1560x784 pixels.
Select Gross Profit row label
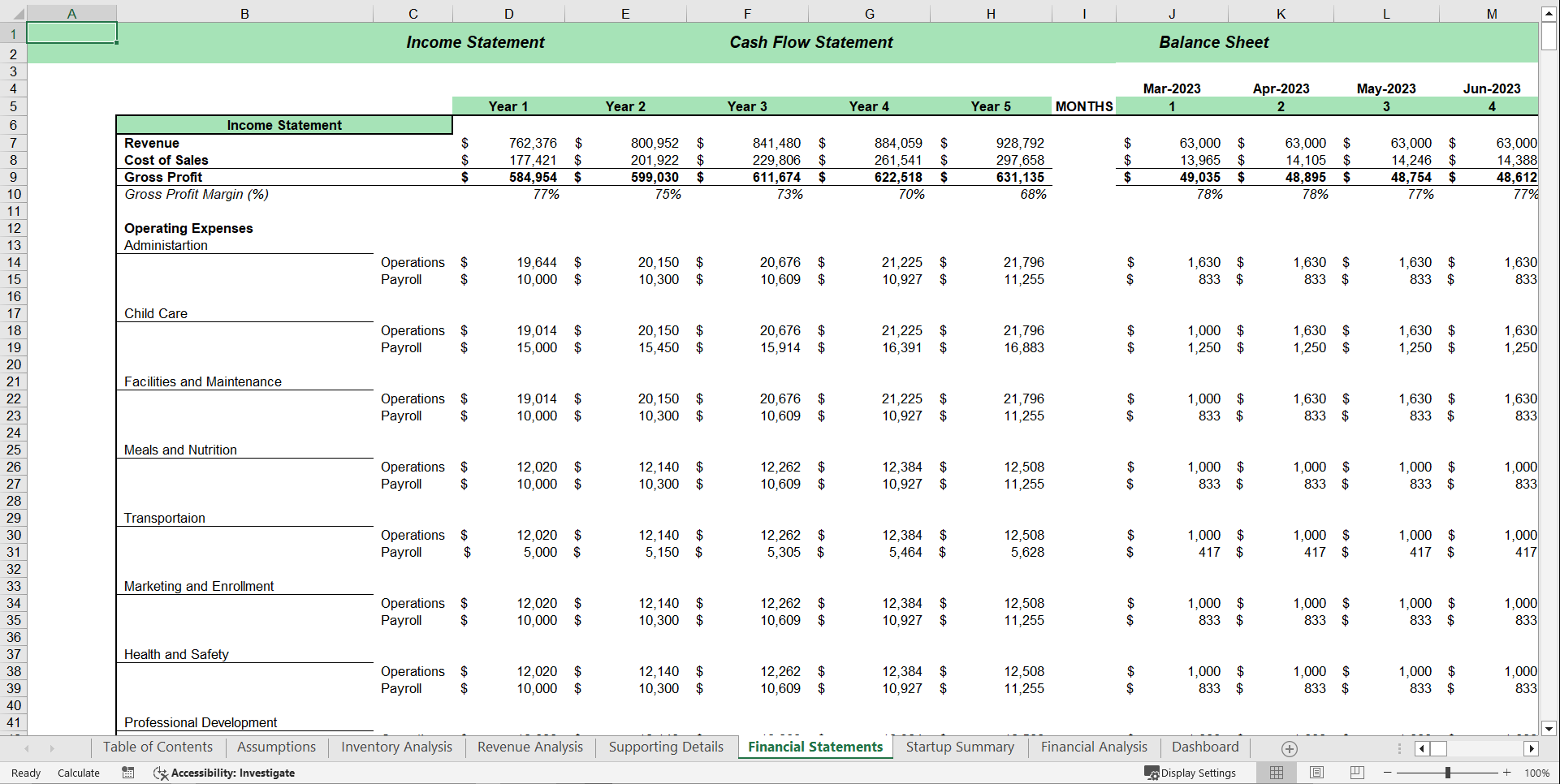[163, 177]
